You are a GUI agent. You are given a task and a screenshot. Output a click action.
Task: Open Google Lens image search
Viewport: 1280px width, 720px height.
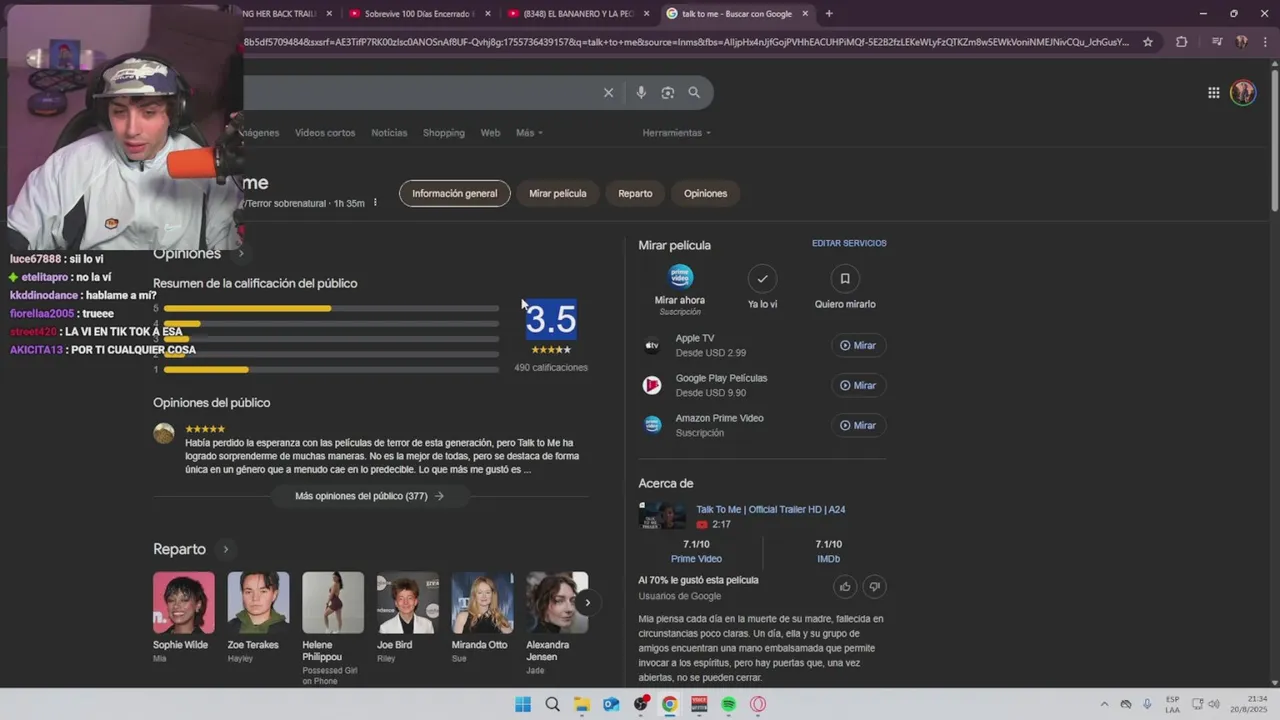667,93
